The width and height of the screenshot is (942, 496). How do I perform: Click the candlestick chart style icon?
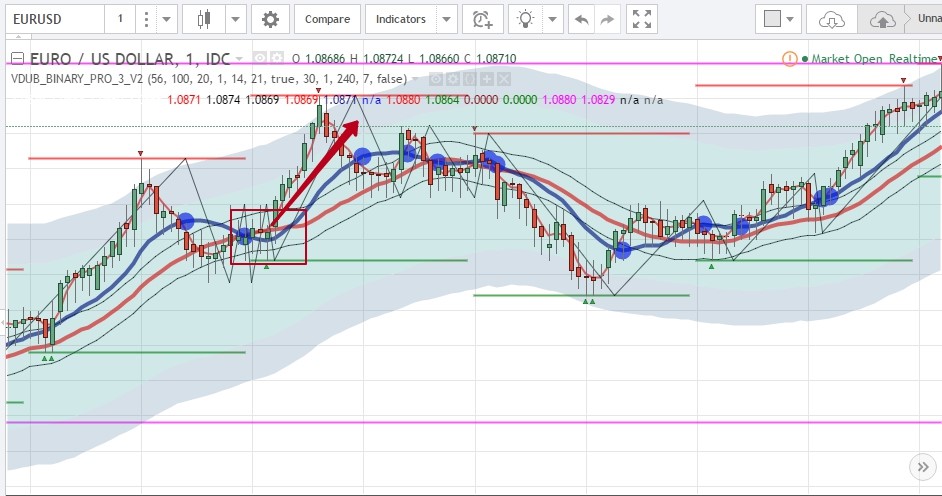tap(204, 19)
